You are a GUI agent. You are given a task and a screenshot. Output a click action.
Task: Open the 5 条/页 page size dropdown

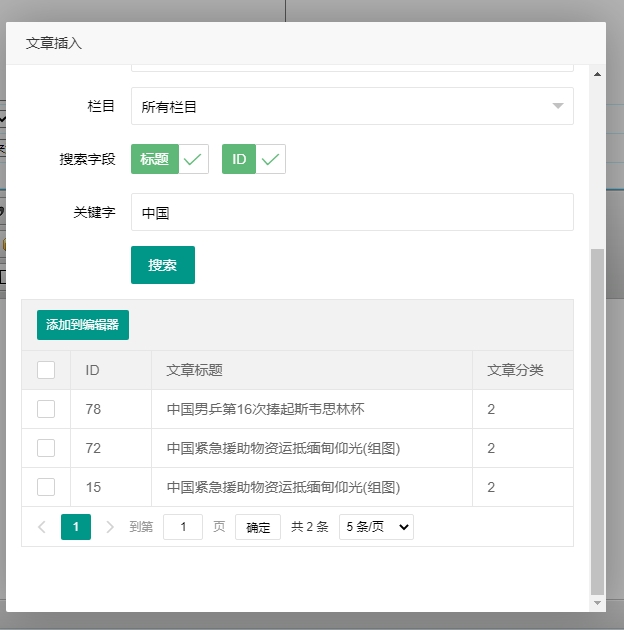[376, 527]
